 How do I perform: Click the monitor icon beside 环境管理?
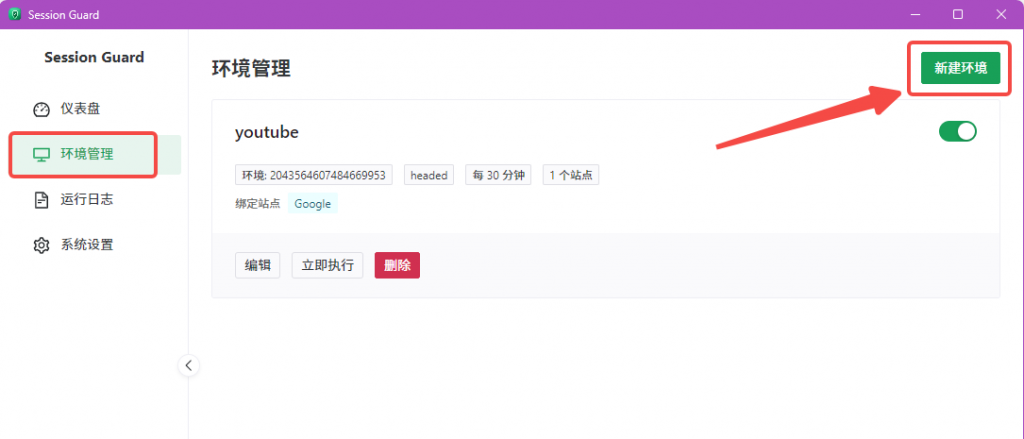click(41, 154)
